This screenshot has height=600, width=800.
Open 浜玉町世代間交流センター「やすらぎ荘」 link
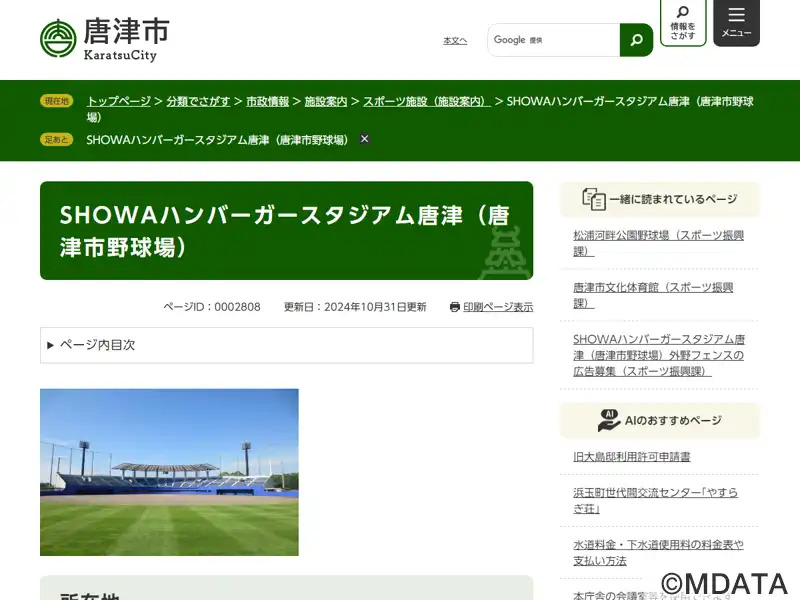655,500
